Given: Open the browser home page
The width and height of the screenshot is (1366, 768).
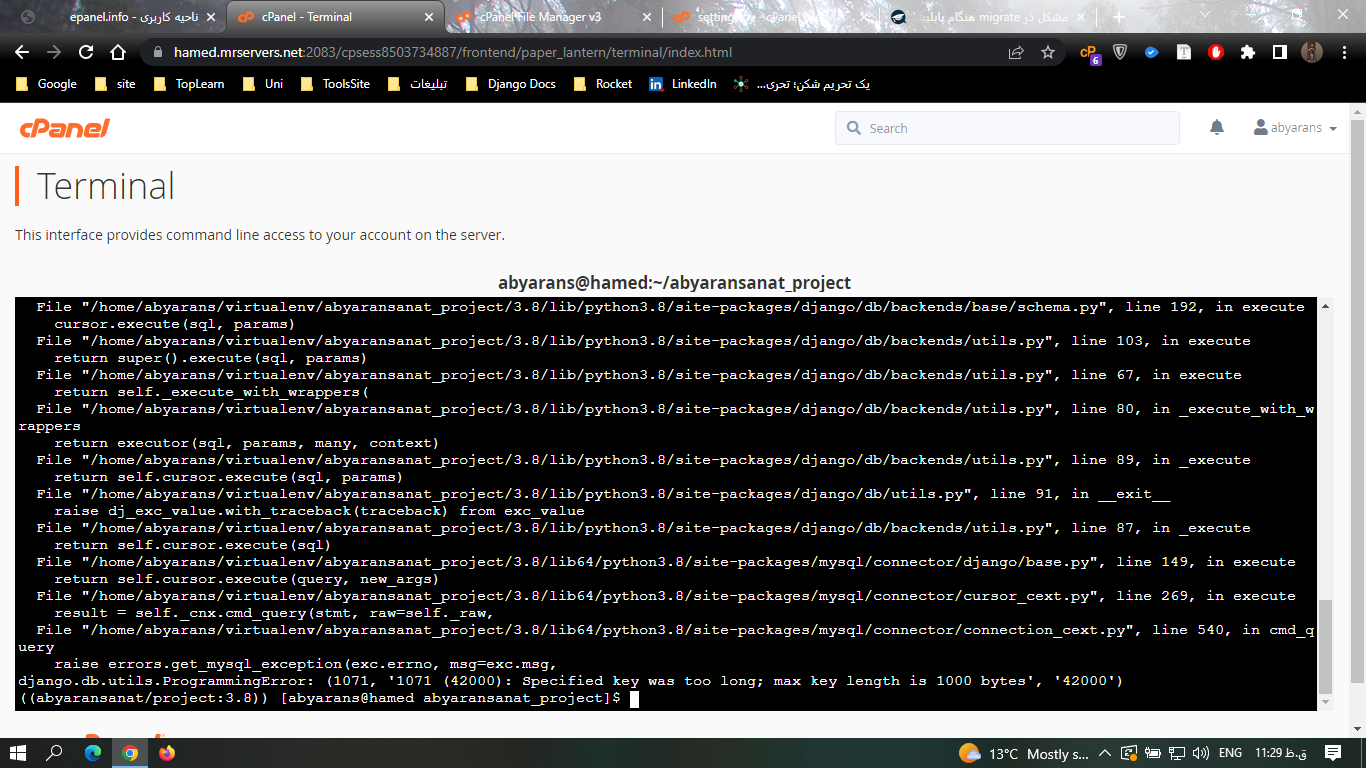Looking at the screenshot, I should tap(118, 52).
